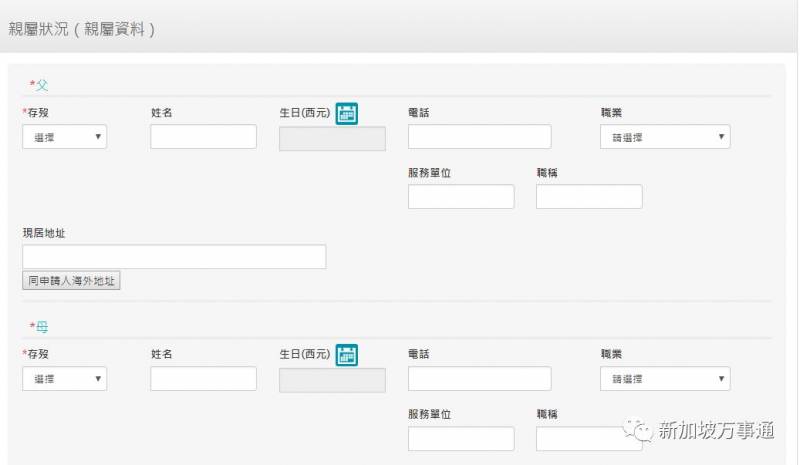800x465 pixels.
Task: Expand the mother's 存歿 dropdown
Action: pos(64,379)
